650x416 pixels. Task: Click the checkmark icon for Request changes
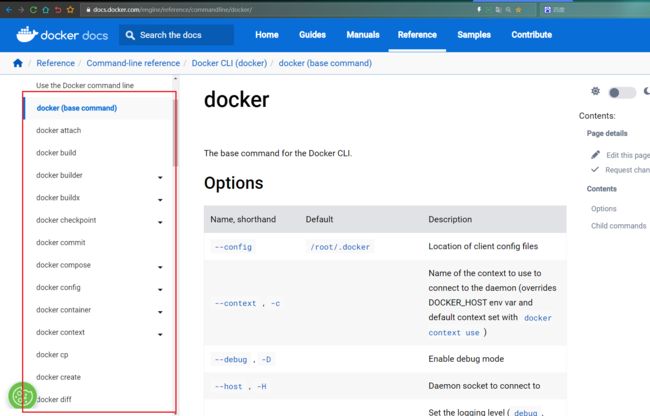(595, 169)
